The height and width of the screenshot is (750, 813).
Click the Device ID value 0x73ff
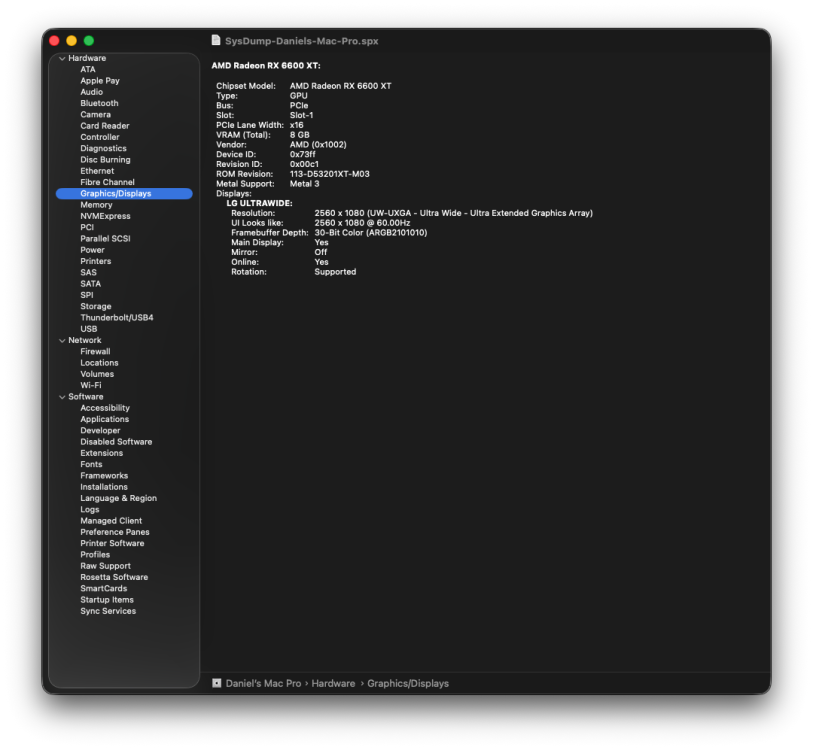pos(302,155)
